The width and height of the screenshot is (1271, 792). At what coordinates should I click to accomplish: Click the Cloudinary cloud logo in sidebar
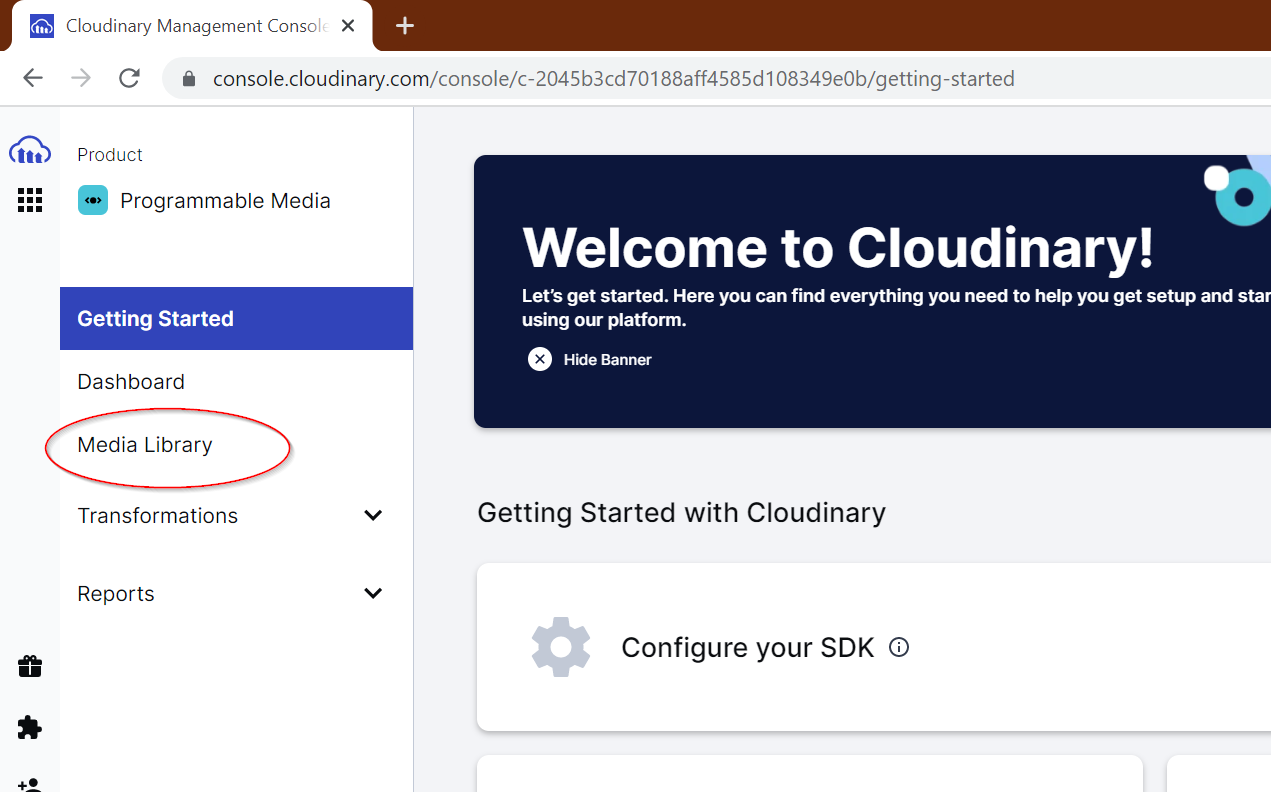(x=30, y=151)
